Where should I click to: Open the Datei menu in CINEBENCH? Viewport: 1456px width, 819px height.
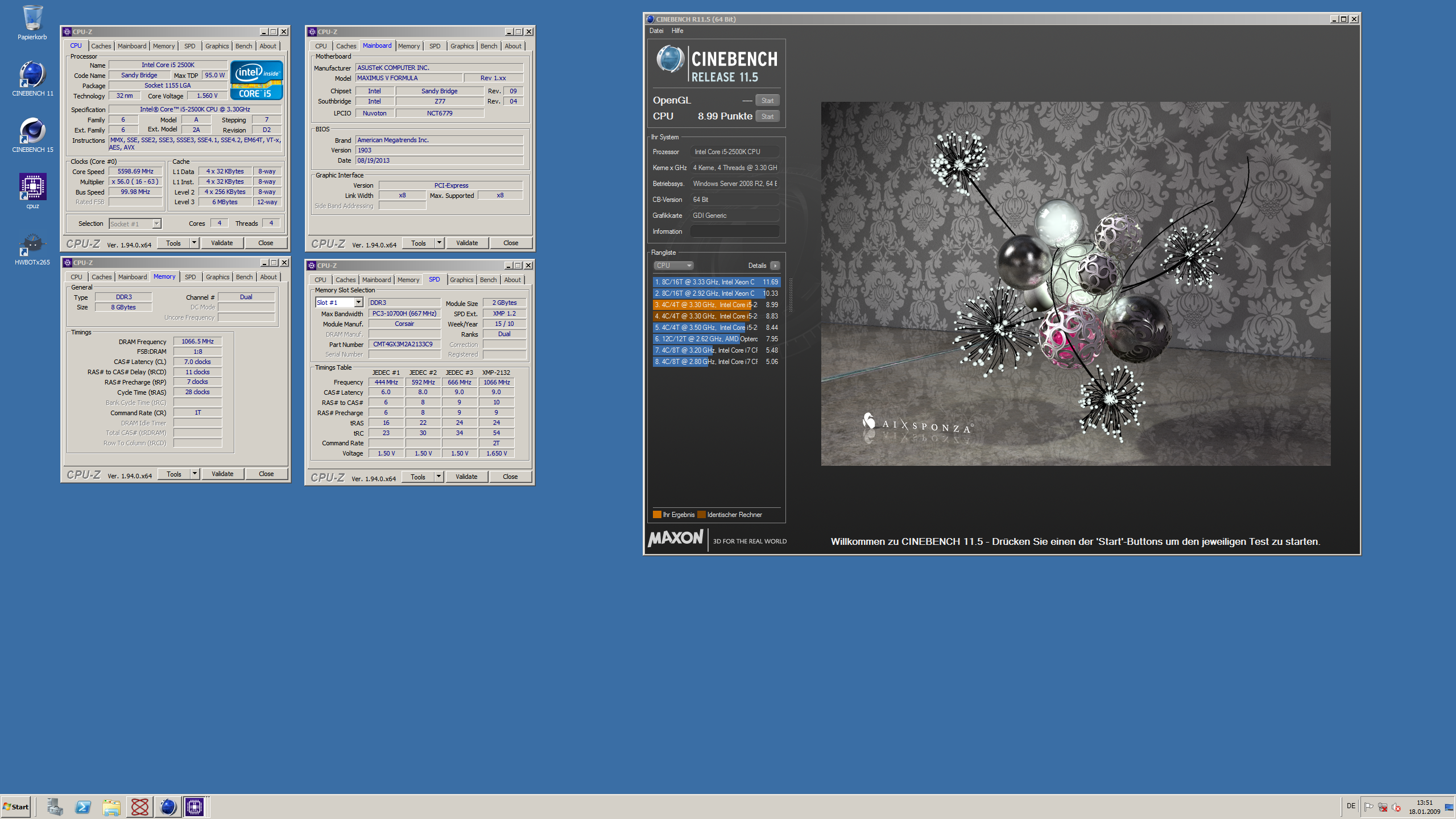(x=656, y=31)
